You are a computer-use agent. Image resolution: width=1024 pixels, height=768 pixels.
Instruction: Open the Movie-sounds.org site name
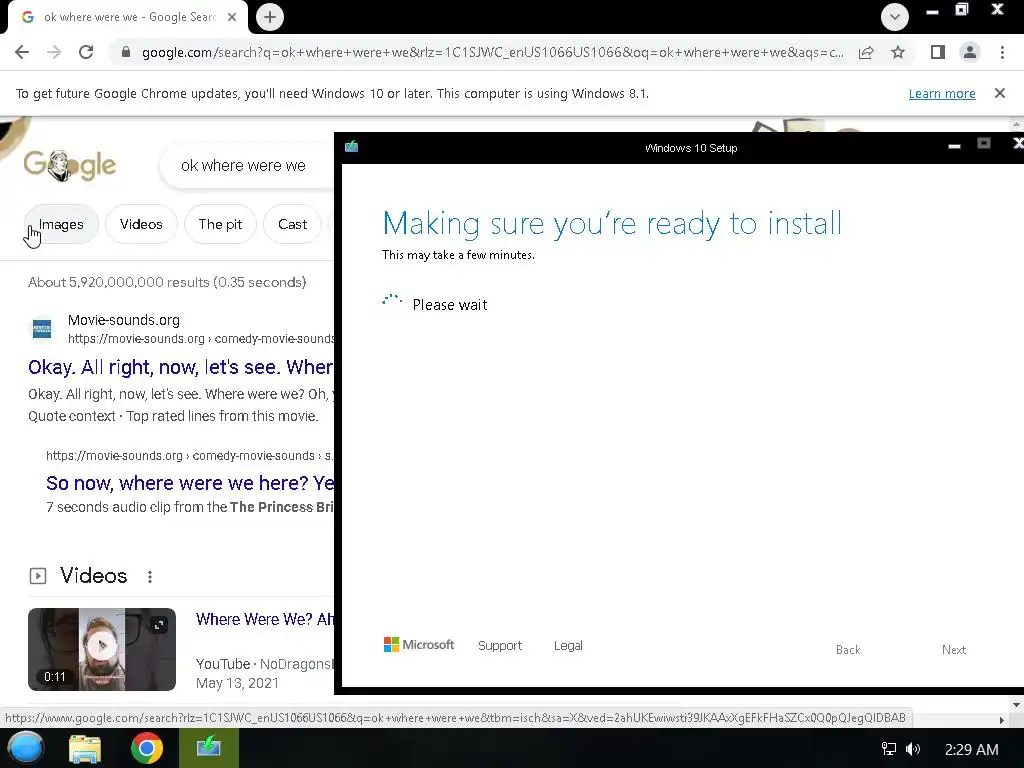click(123, 320)
